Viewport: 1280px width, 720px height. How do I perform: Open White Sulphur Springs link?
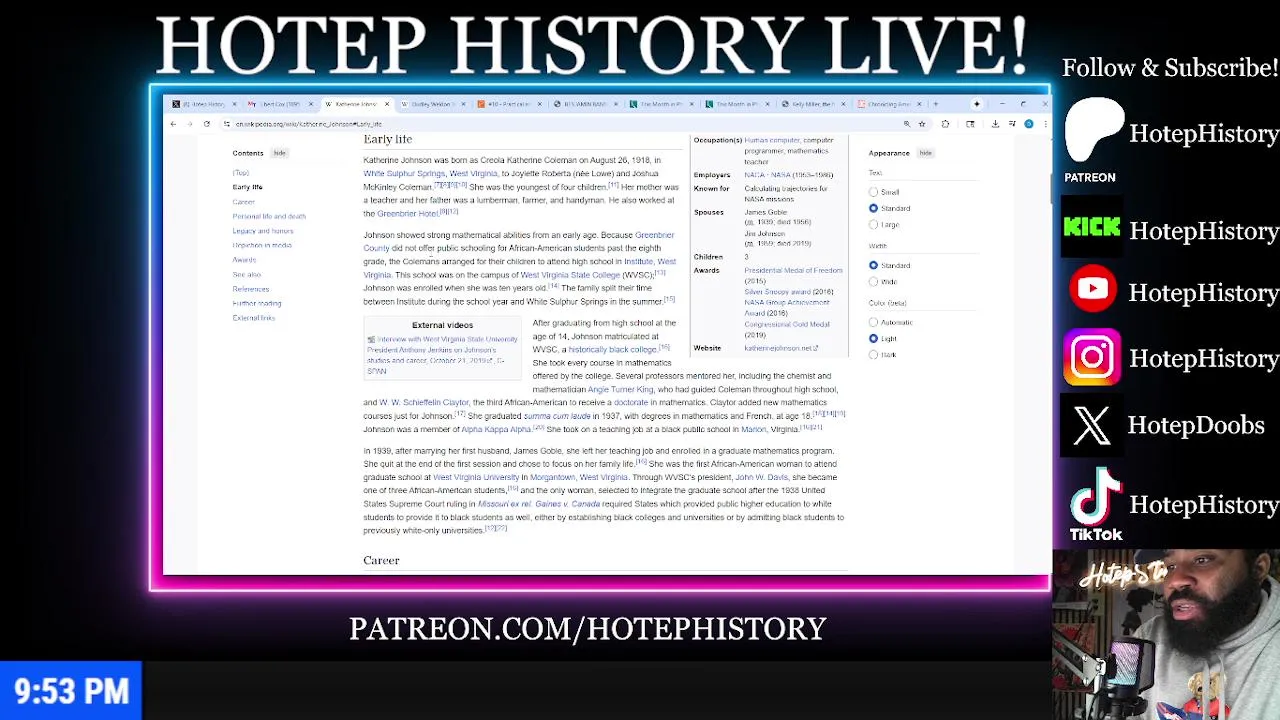[x=404, y=173]
